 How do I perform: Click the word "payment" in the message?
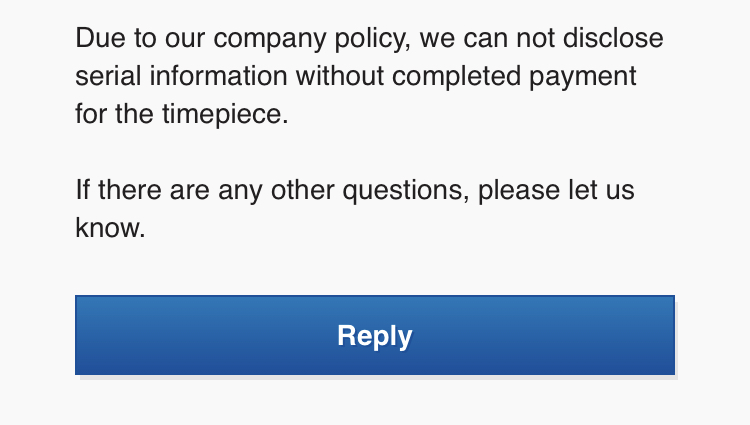(x=582, y=77)
